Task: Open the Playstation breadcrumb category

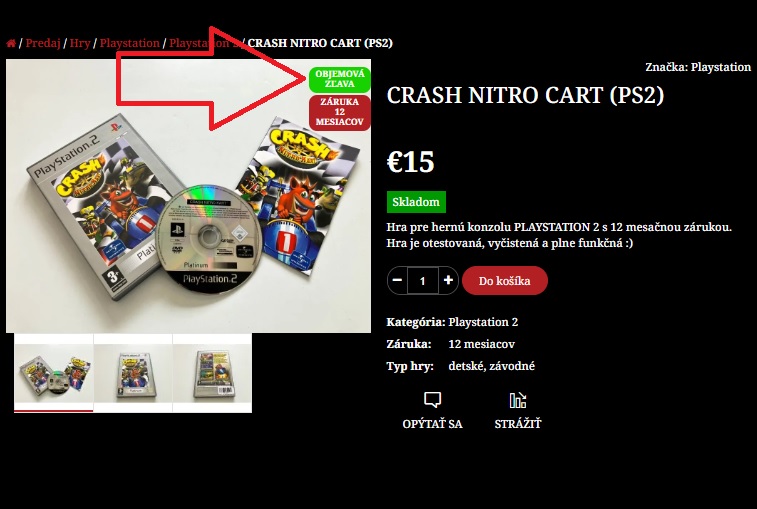Action: coord(129,43)
